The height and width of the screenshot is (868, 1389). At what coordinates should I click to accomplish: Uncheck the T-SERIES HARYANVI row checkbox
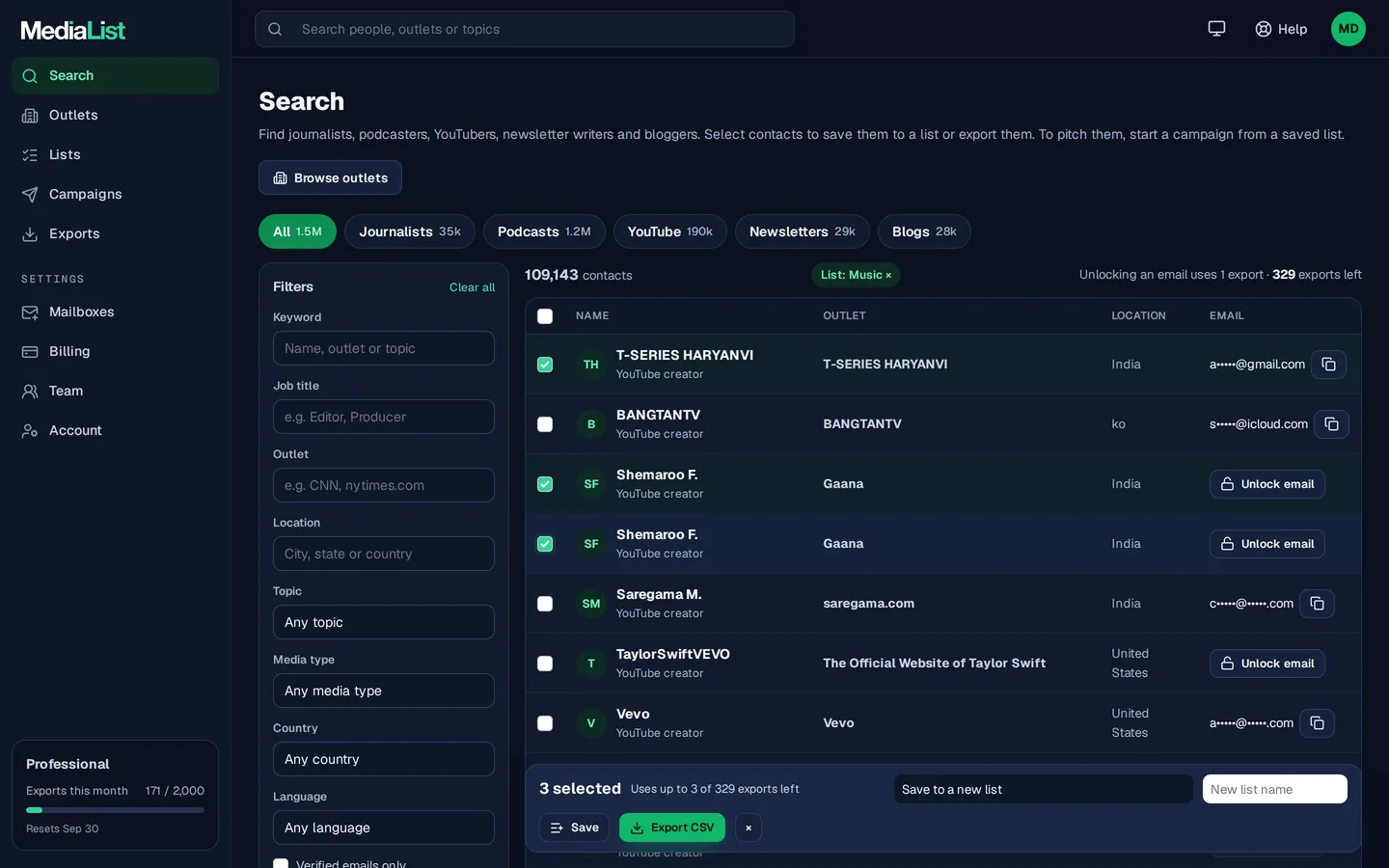(x=545, y=365)
